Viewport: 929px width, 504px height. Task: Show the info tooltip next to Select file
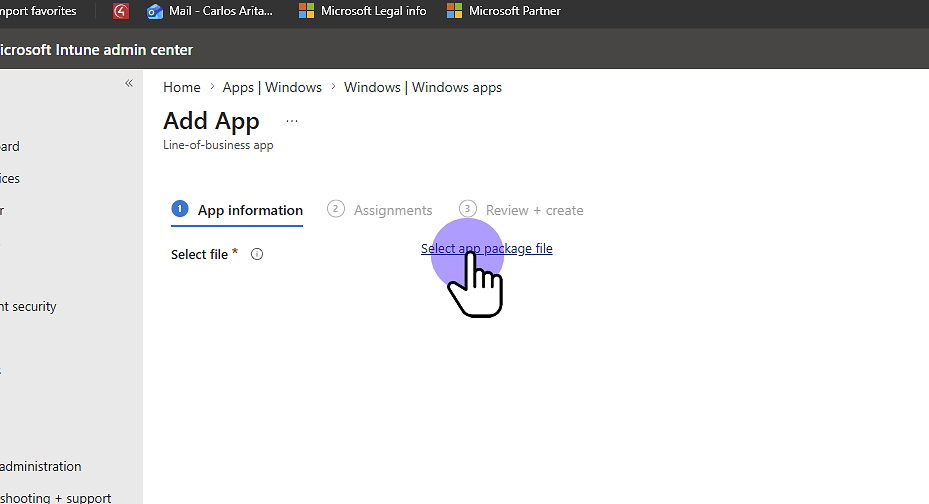257,254
